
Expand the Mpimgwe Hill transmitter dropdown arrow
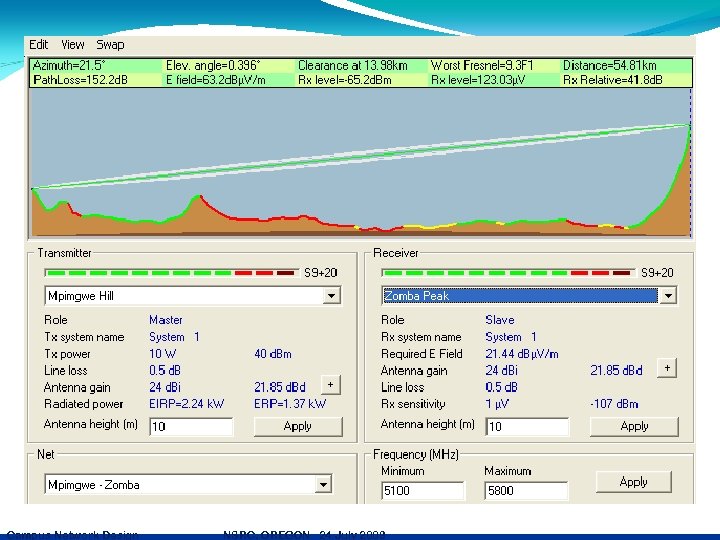(331, 296)
